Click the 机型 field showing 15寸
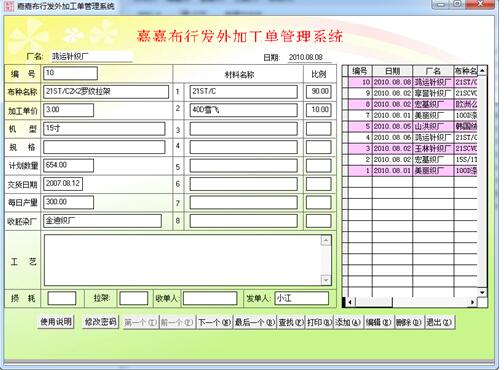 click(104, 129)
